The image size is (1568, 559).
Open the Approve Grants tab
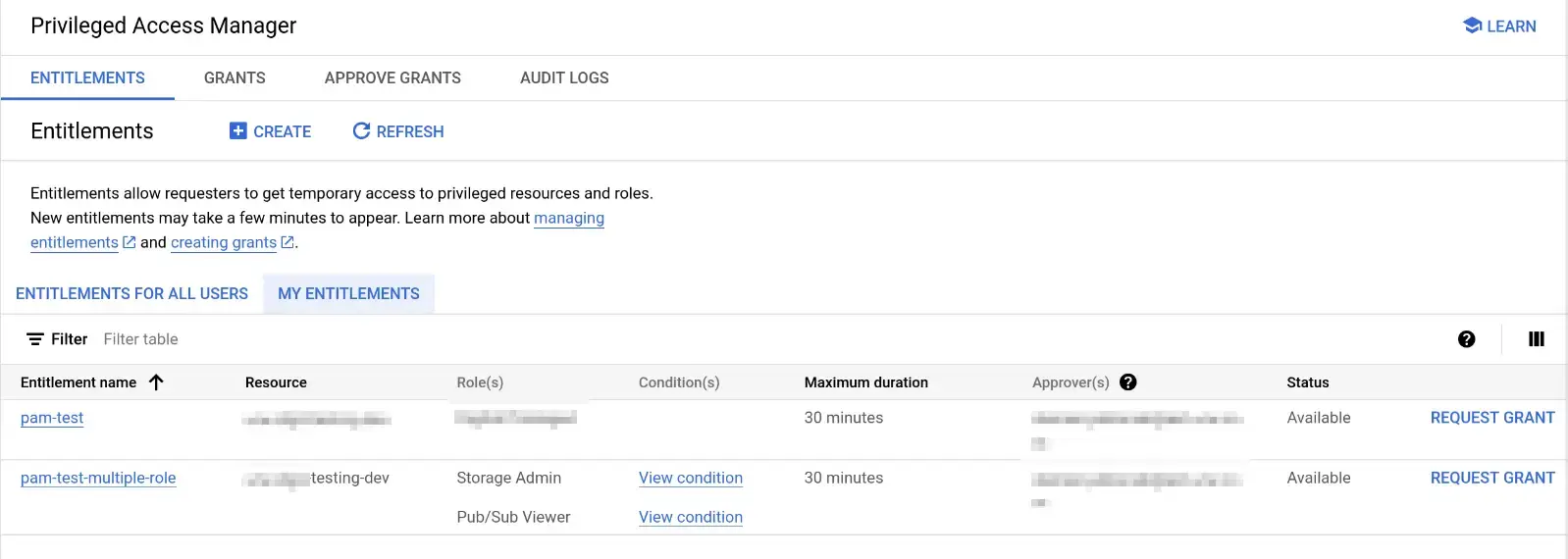392,77
